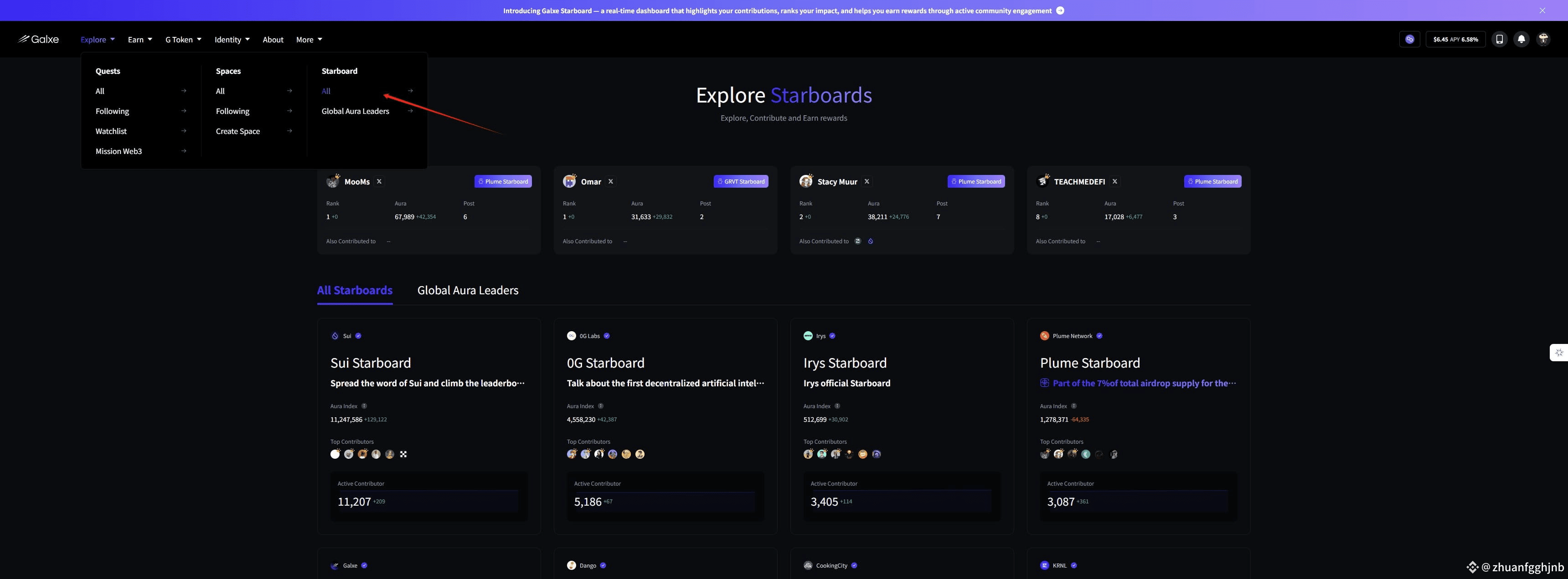The height and width of the screenshot is (579, 1568).
Task: Click the floating sparkle widget on the right edge
Action: (x=1559, y=353)
